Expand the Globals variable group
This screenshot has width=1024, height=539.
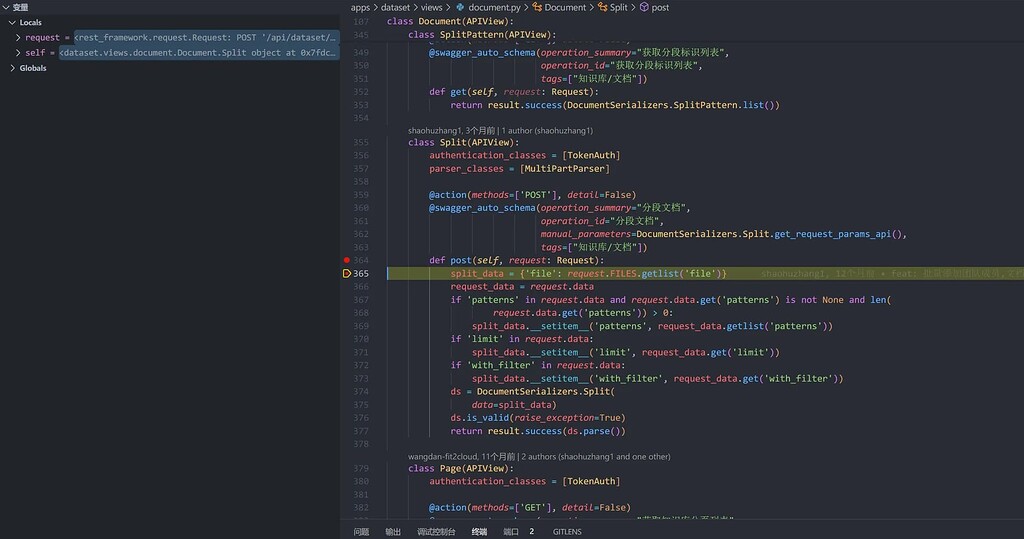12,68
